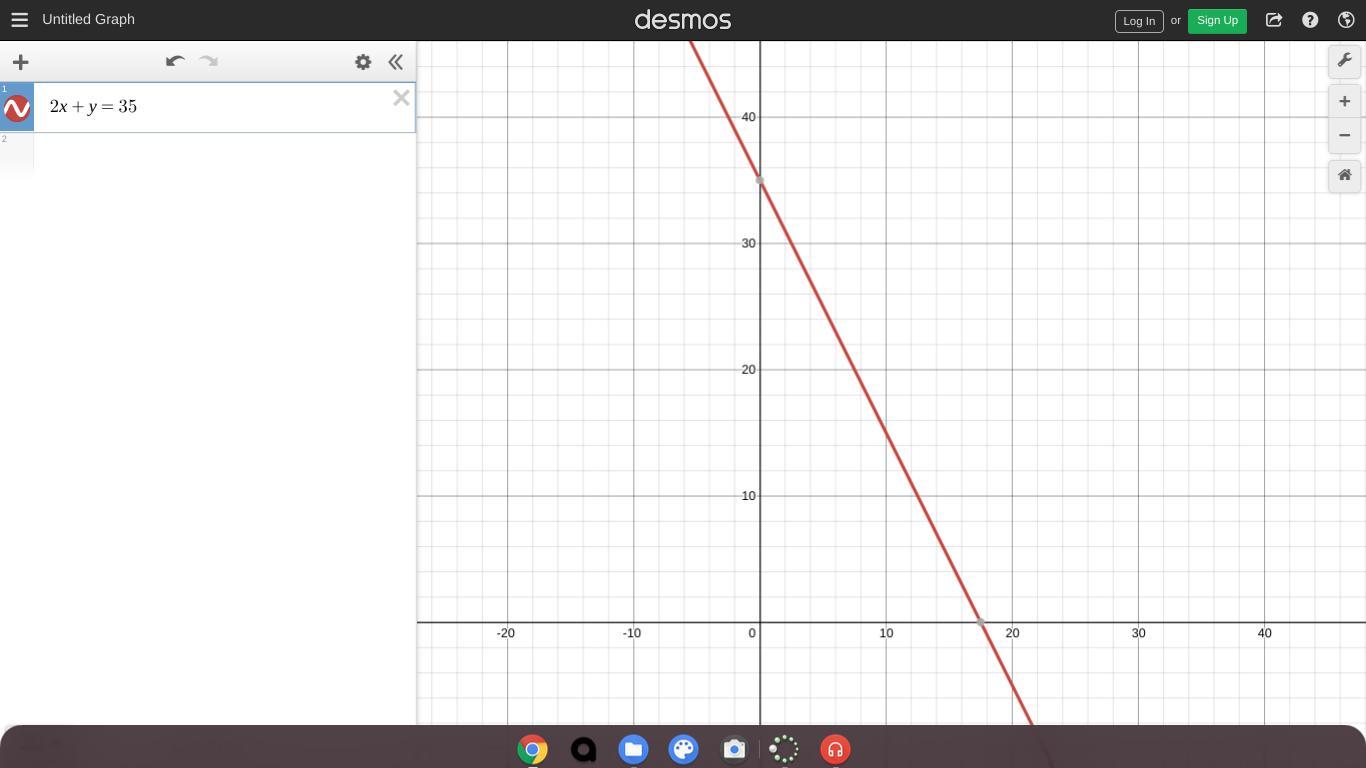Zoom in on the graph
The height and width of the screenshot is (768, 1366).
(x=1345, y=101)
